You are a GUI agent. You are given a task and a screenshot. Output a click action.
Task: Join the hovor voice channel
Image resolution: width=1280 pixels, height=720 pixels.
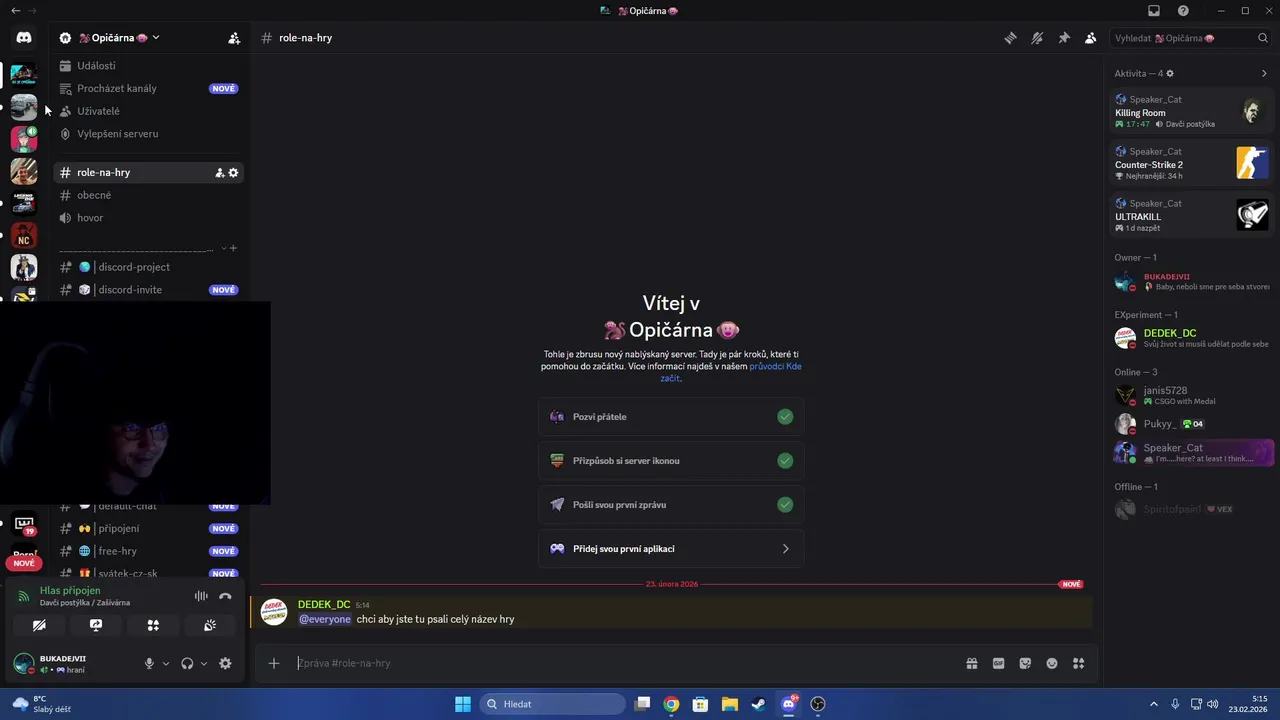click(148, 218)
